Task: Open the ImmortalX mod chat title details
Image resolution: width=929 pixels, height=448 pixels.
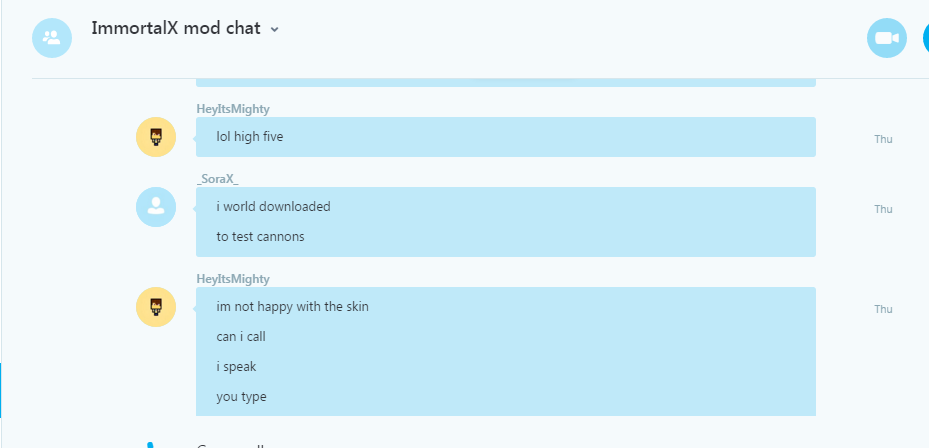Action: click(176, 28)
